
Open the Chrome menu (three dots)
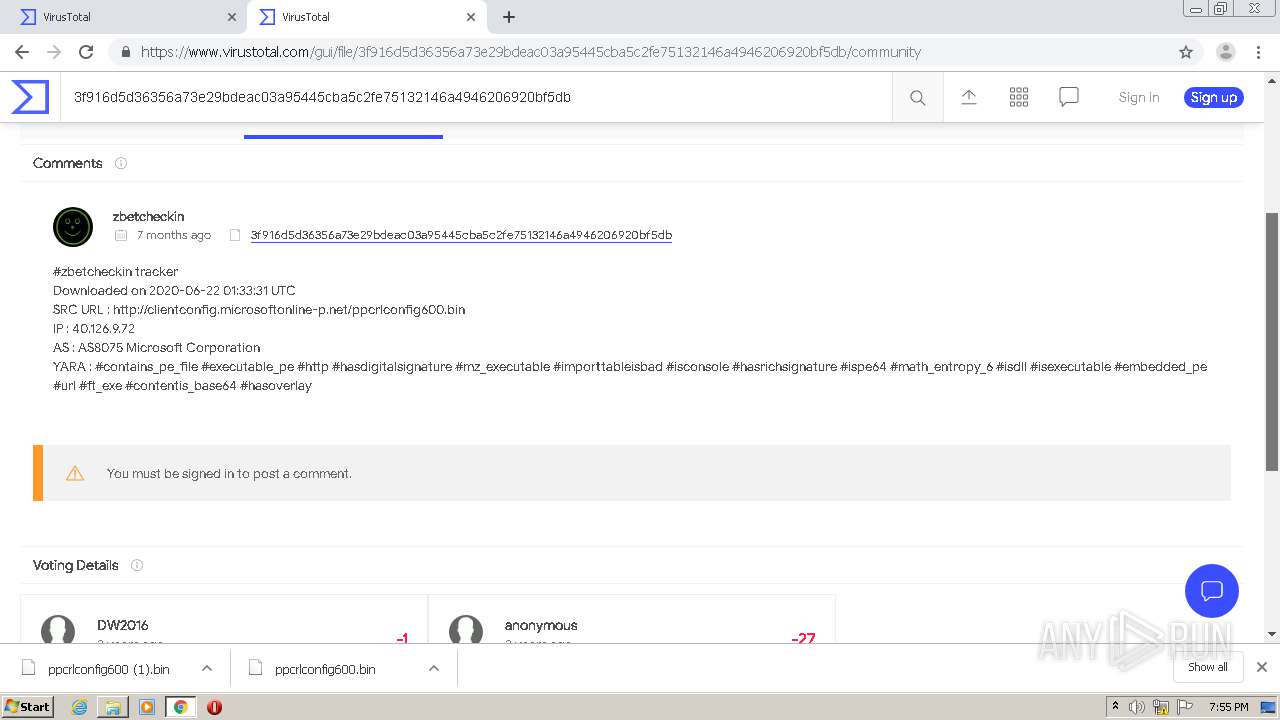[x=1259, y=52]
